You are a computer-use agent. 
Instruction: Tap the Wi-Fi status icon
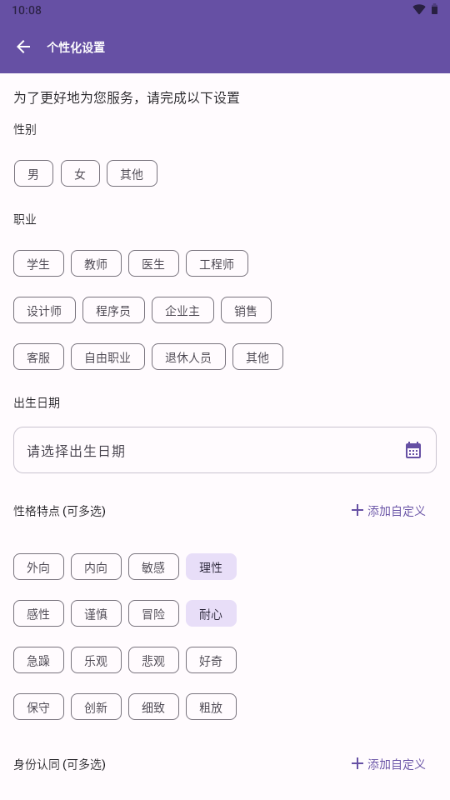click(x=419, y=10)
